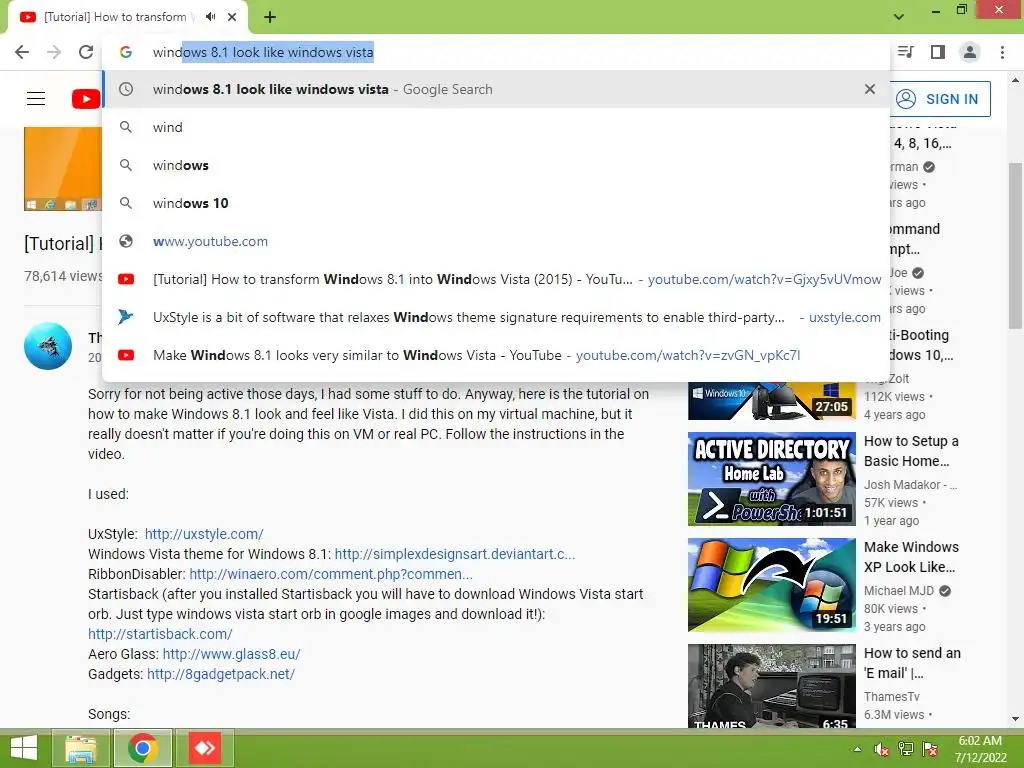Click the muted volume tray icon

pyautogui.click(x=881, y=749)
